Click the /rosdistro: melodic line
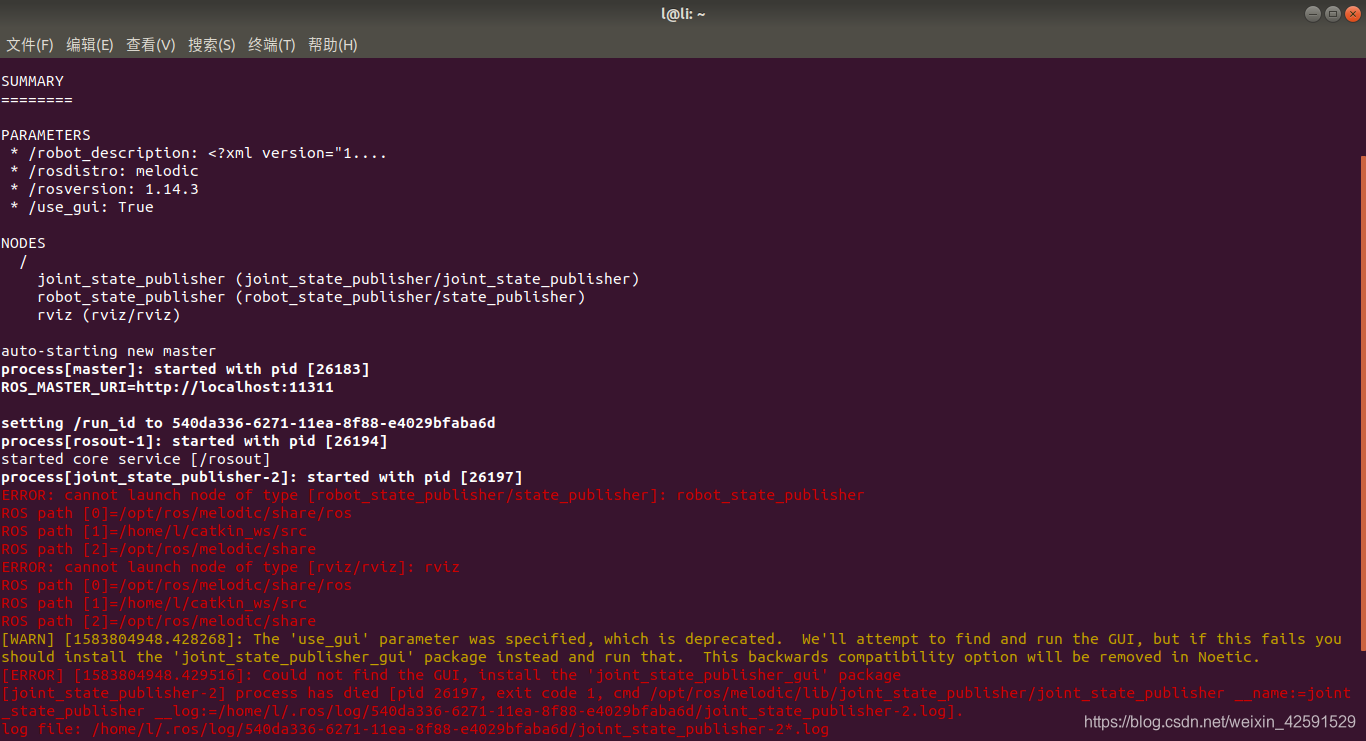Image resolution: width=1366 pixels, height=741 pixels. point(104,171)
